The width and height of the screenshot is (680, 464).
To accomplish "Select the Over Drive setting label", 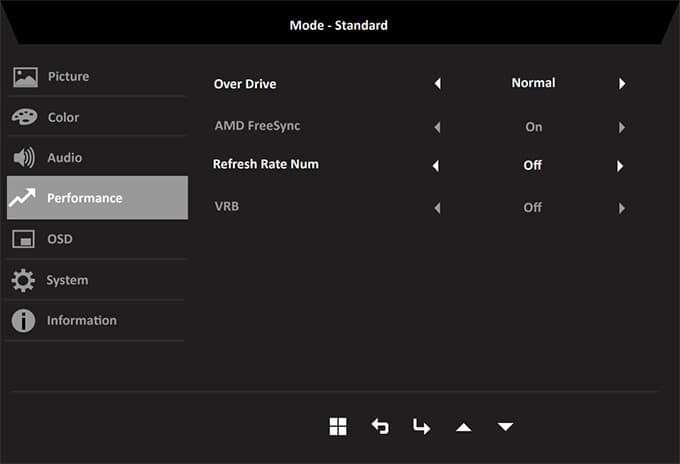I will click(x=245, y=84).
